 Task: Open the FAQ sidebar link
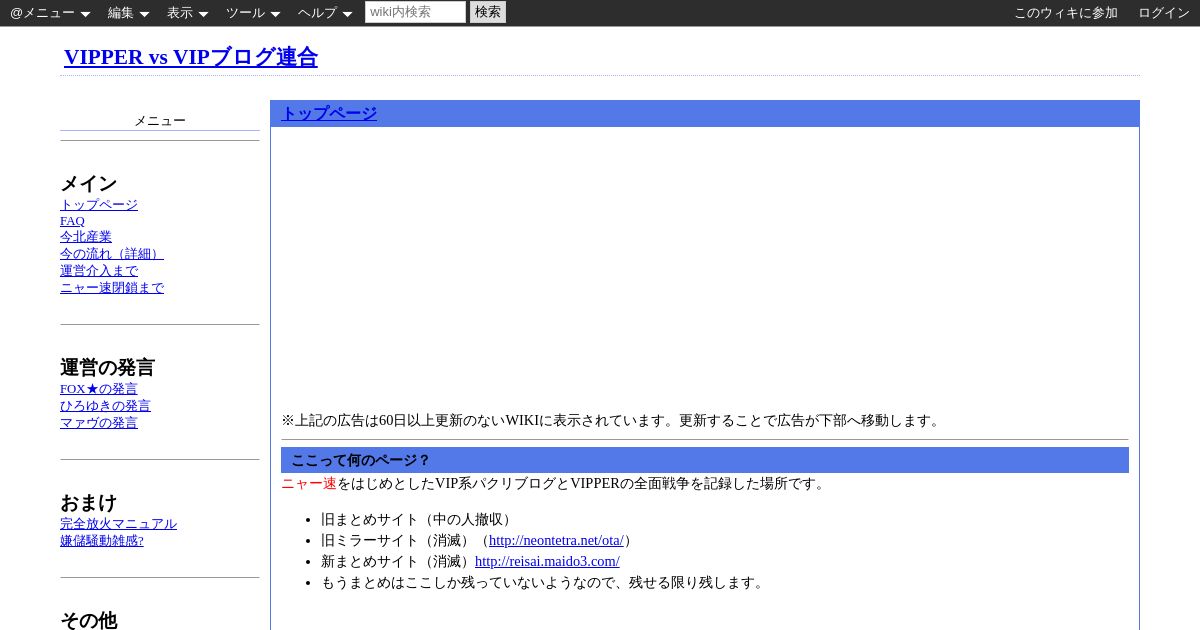tap(72, 221)
